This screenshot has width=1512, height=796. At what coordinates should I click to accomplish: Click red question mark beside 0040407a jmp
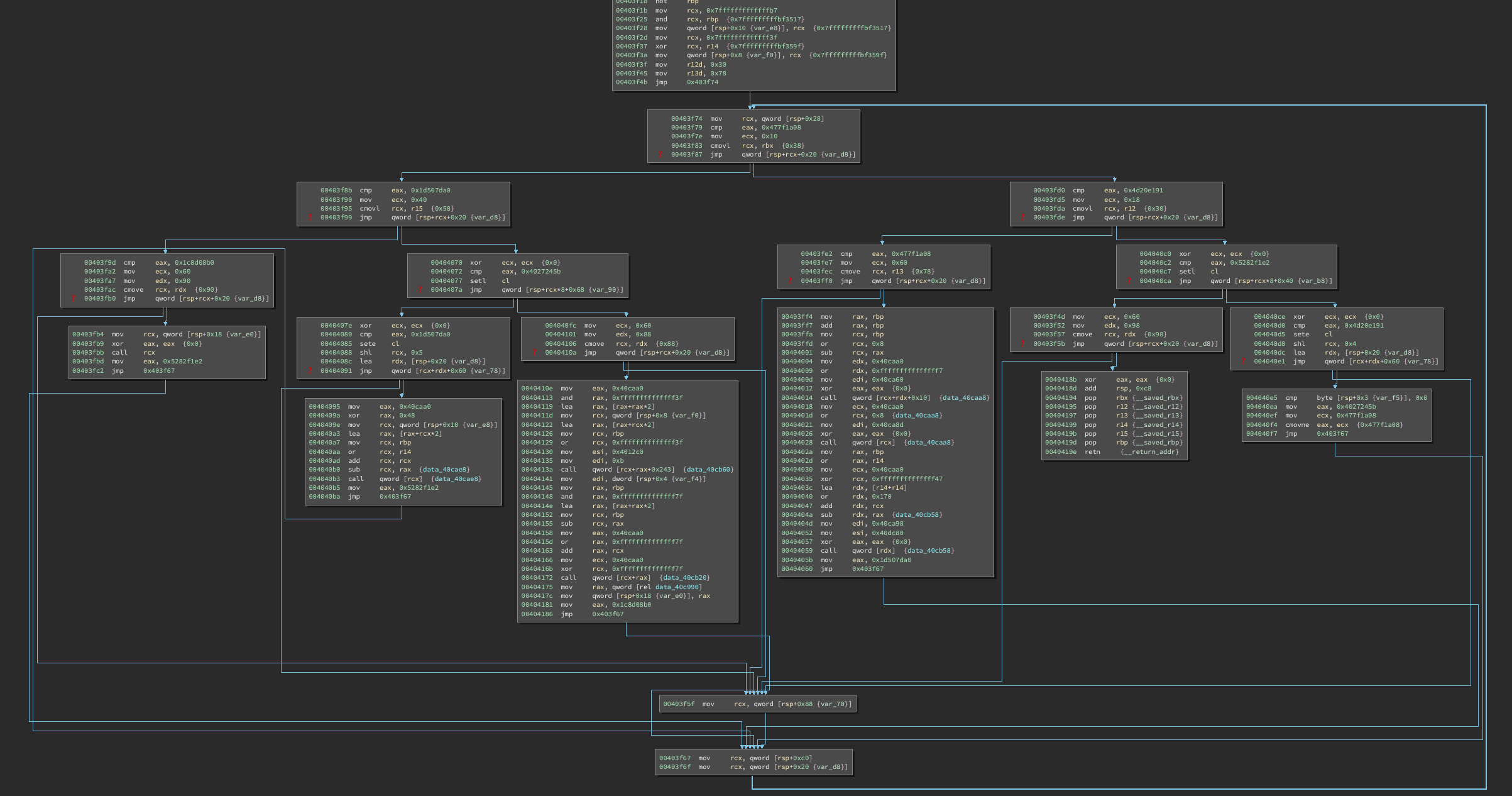tap(420, 290)
